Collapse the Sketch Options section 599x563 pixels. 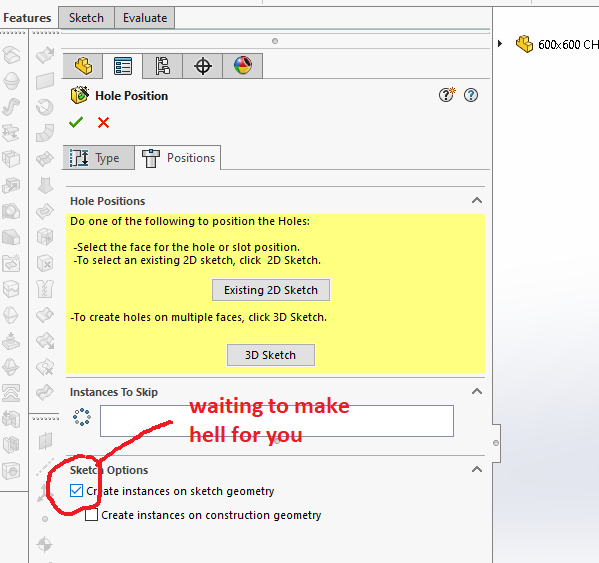[477, 469]
